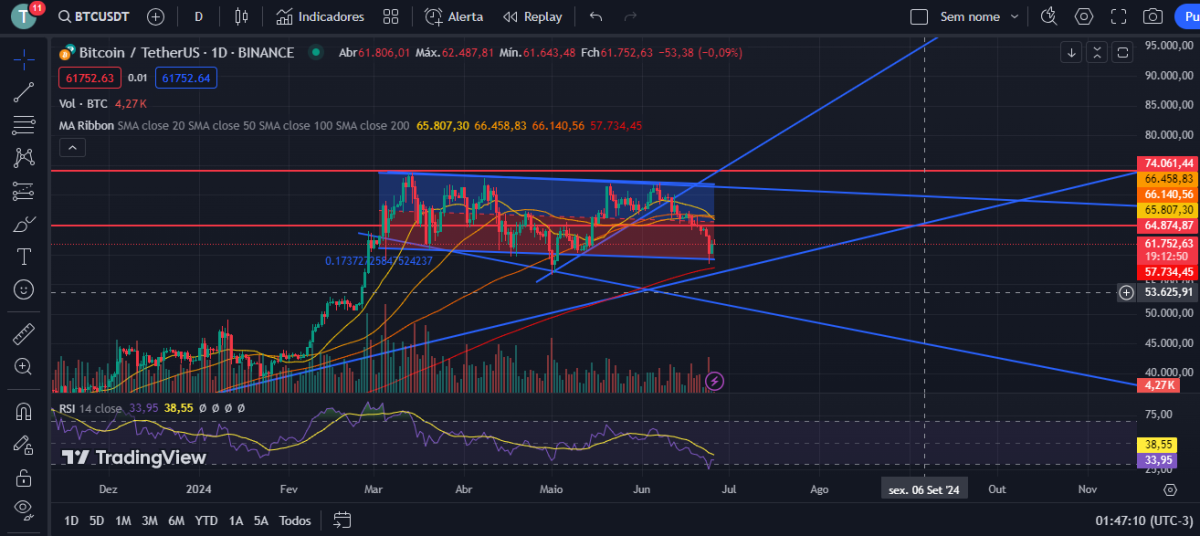The width and height of the screenshot is (1200, 536).
Task: Click the blue buy price 61752.64 button
Action: [186, 77]
